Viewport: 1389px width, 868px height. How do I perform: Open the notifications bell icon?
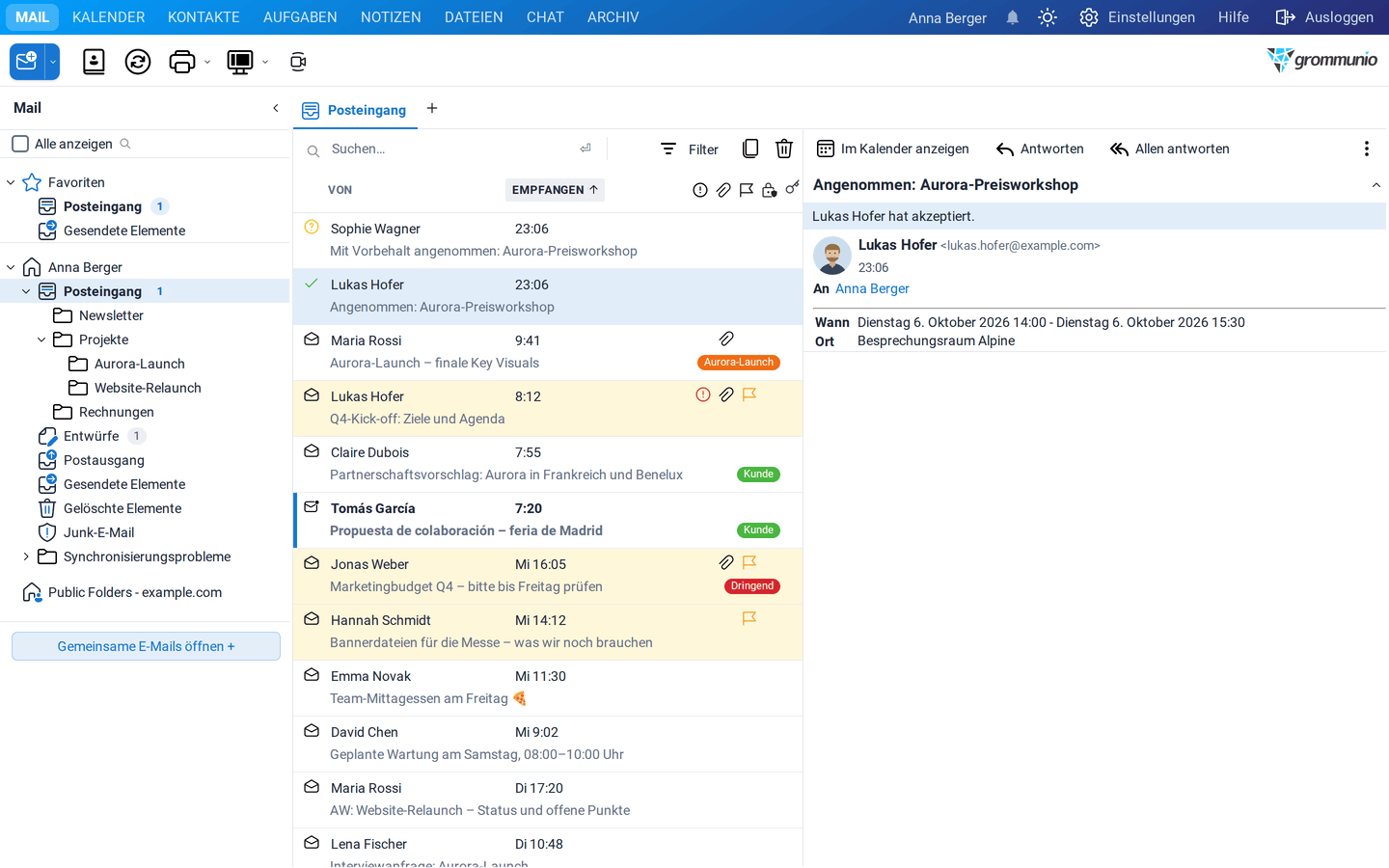[1012, 17]
